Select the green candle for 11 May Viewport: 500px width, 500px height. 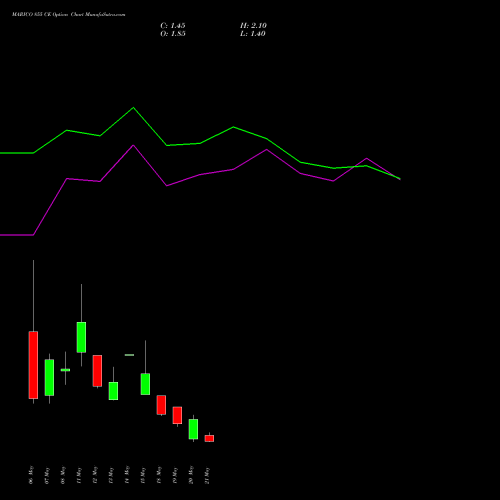click(x=81, y=337)
